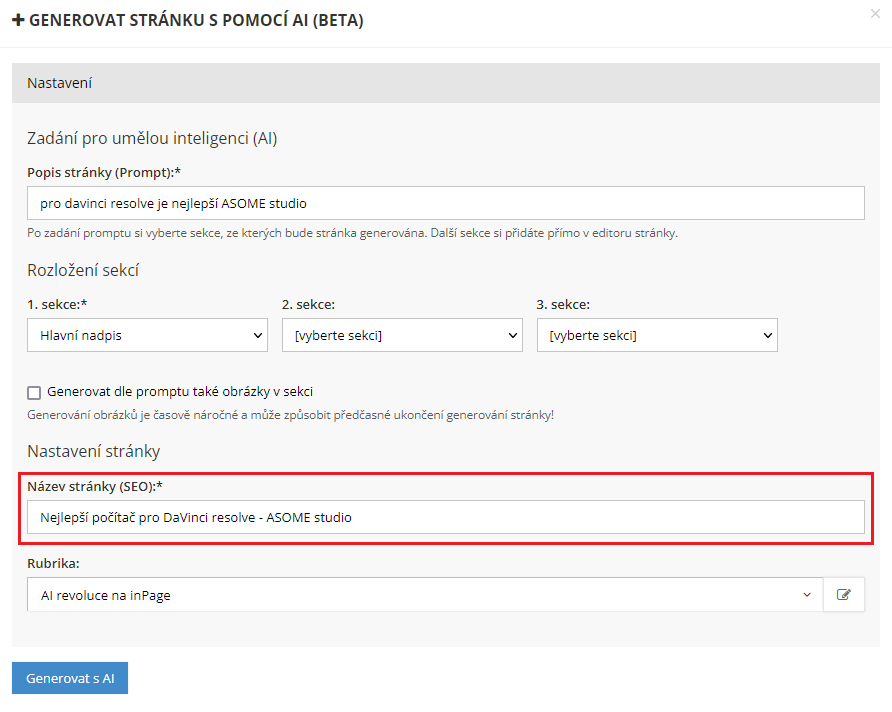Expand the 3. sekce dropdown
The height and width of the screenshot is (712, 892).
click(657, 336)
